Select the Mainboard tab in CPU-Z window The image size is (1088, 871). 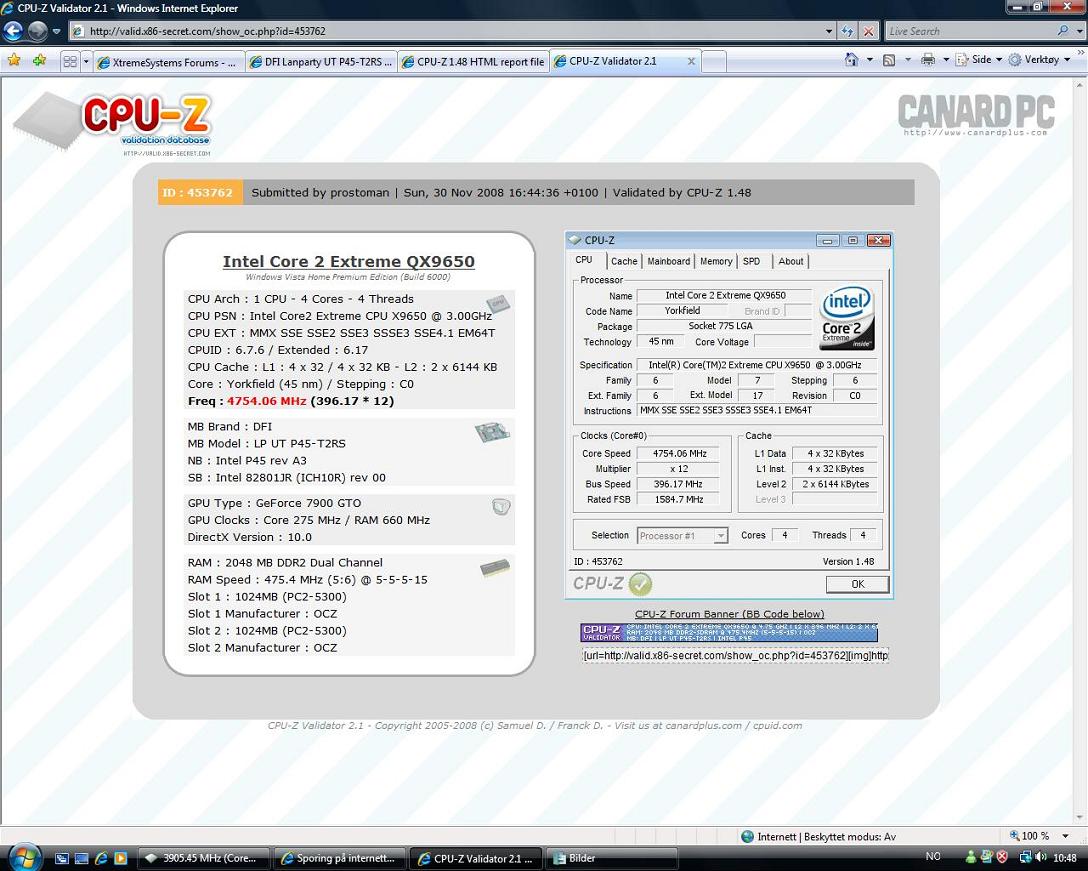click(668, 261)
